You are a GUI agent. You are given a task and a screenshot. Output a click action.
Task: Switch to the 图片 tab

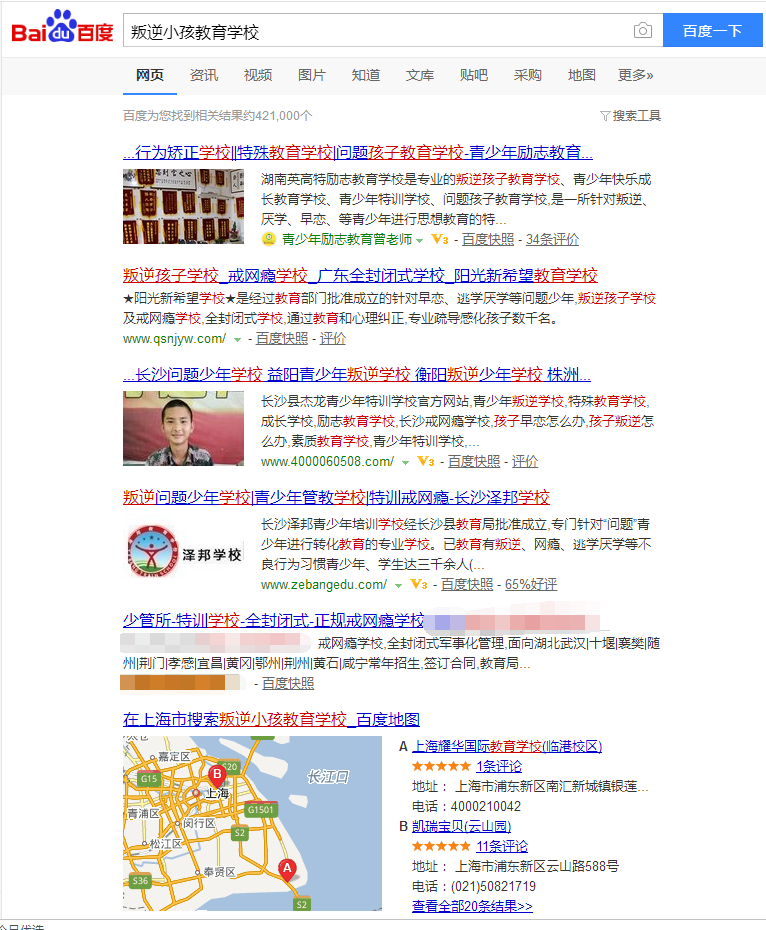(x=312, y=75)
